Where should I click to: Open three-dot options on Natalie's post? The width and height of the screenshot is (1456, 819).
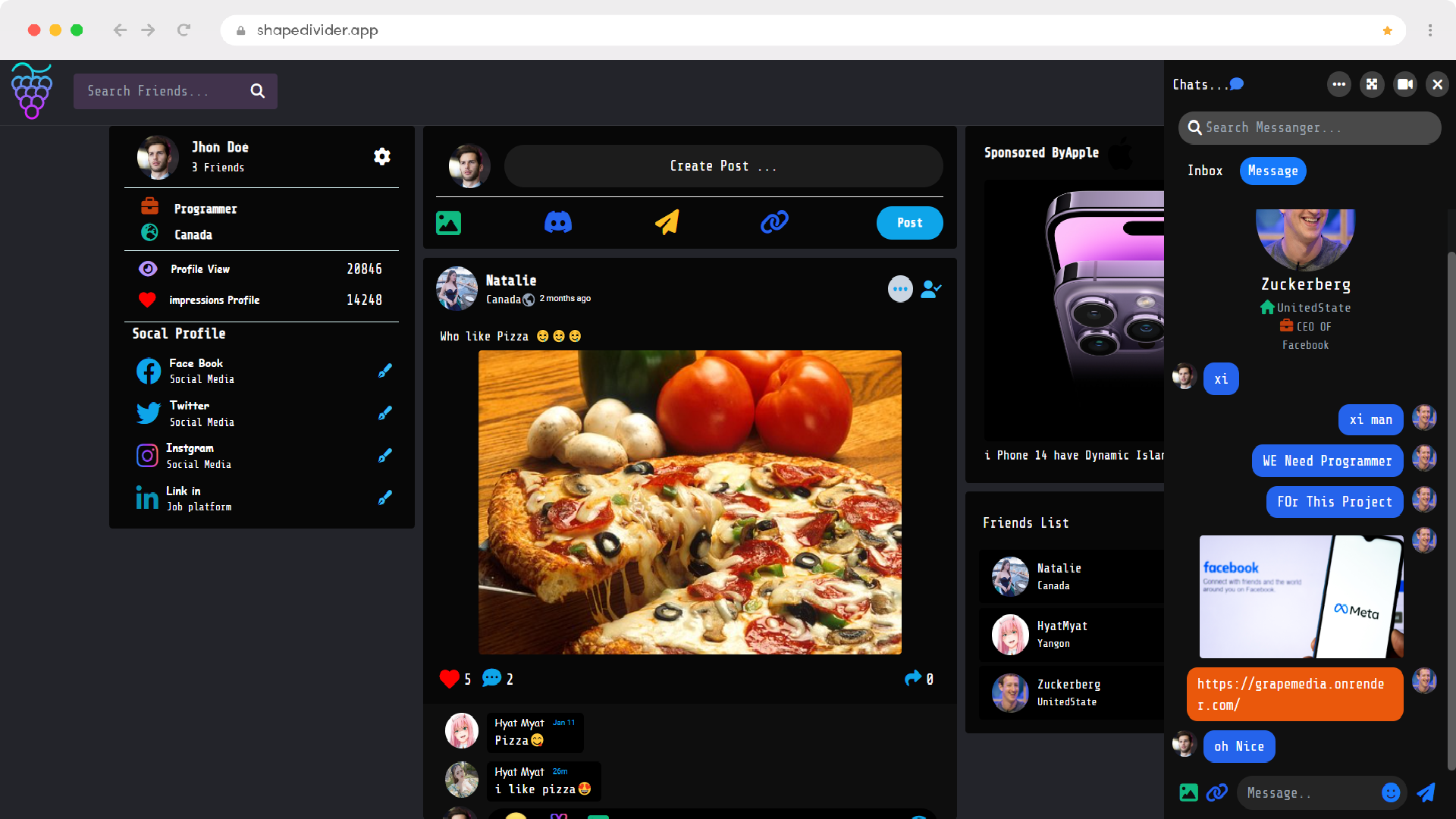(900, 289)
